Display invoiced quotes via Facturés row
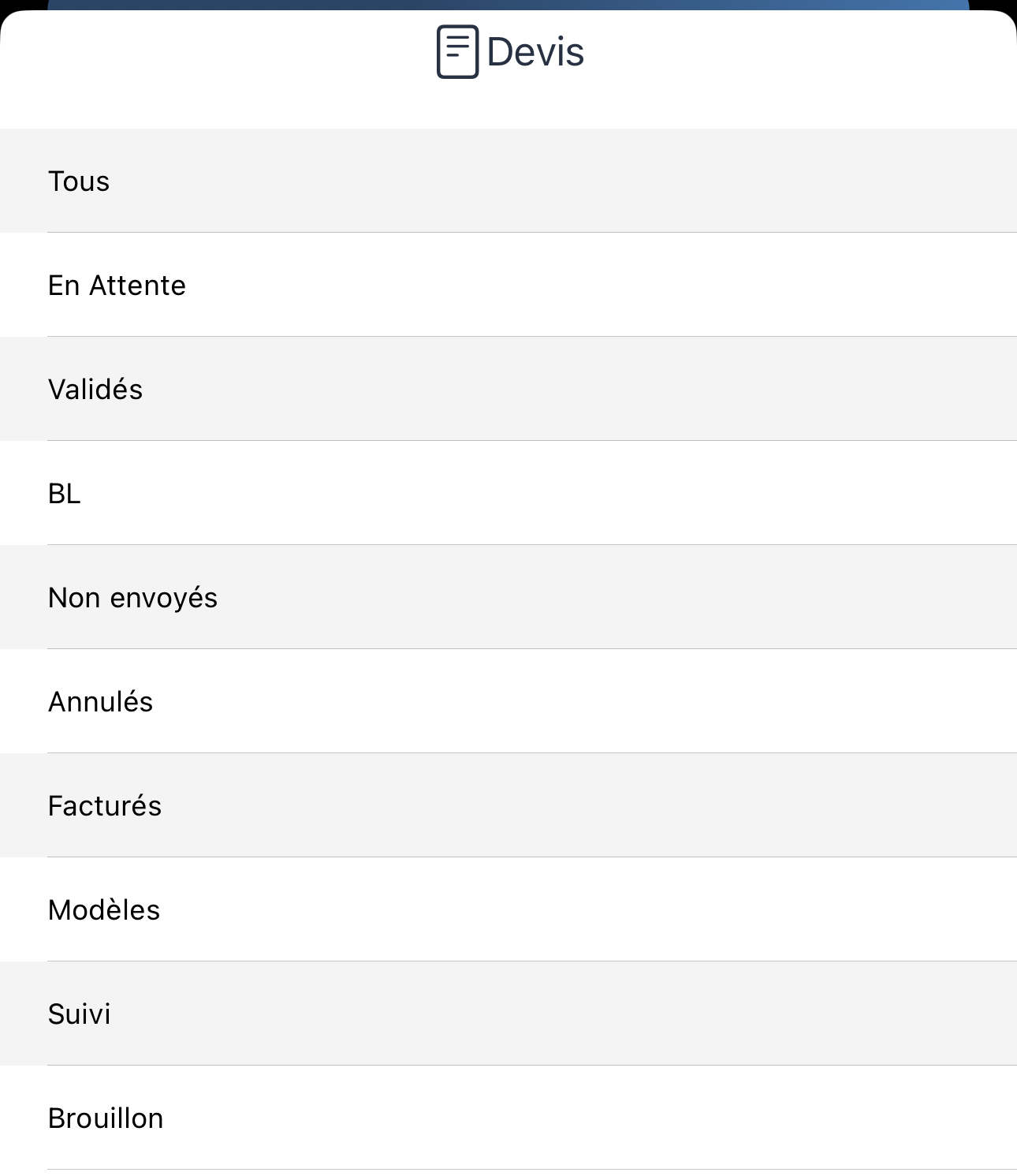The height and width of the screenshot is (1176, 1017). click(x=508, y=805)
